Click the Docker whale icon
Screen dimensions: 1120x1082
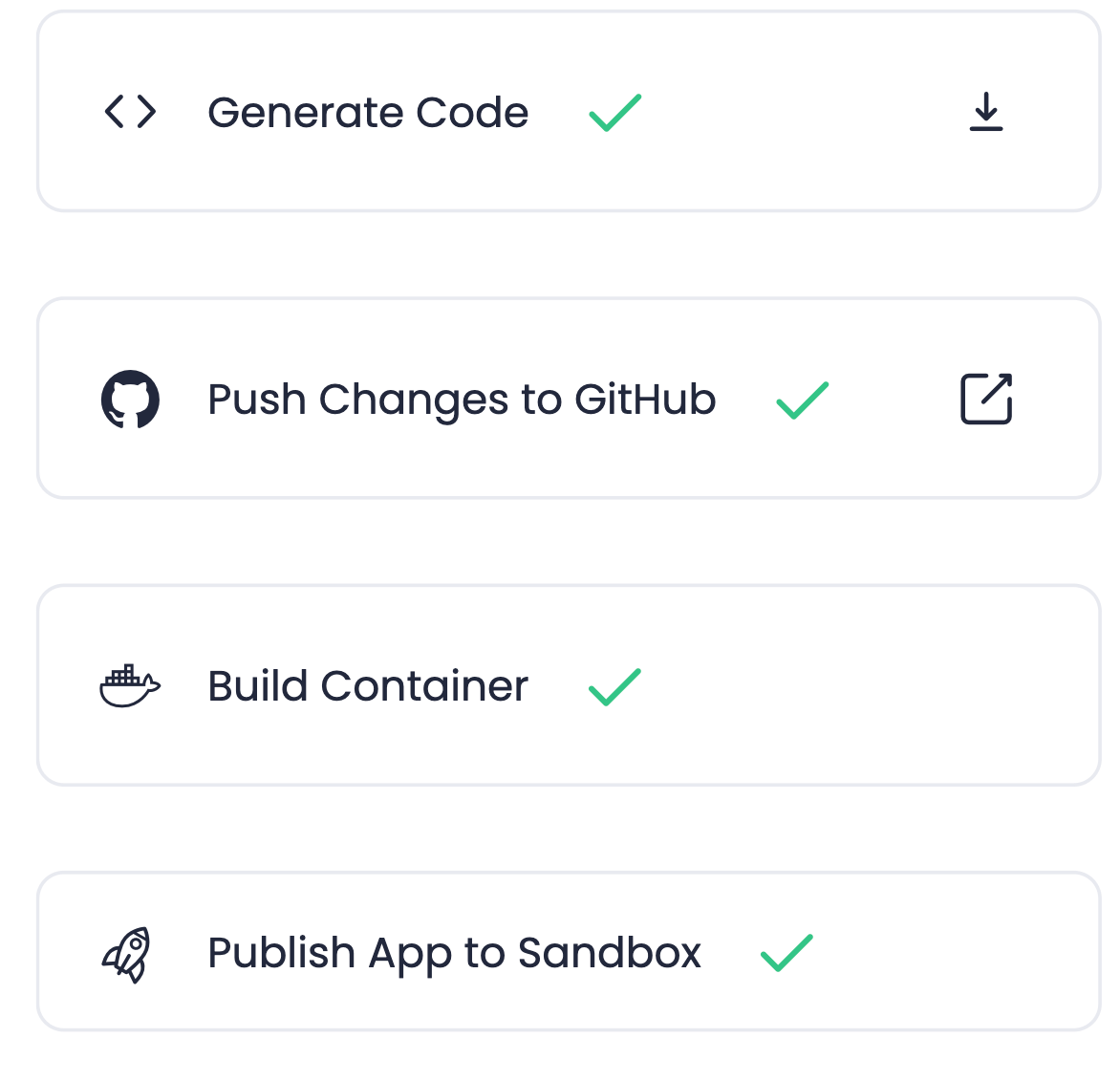[130, 685]
